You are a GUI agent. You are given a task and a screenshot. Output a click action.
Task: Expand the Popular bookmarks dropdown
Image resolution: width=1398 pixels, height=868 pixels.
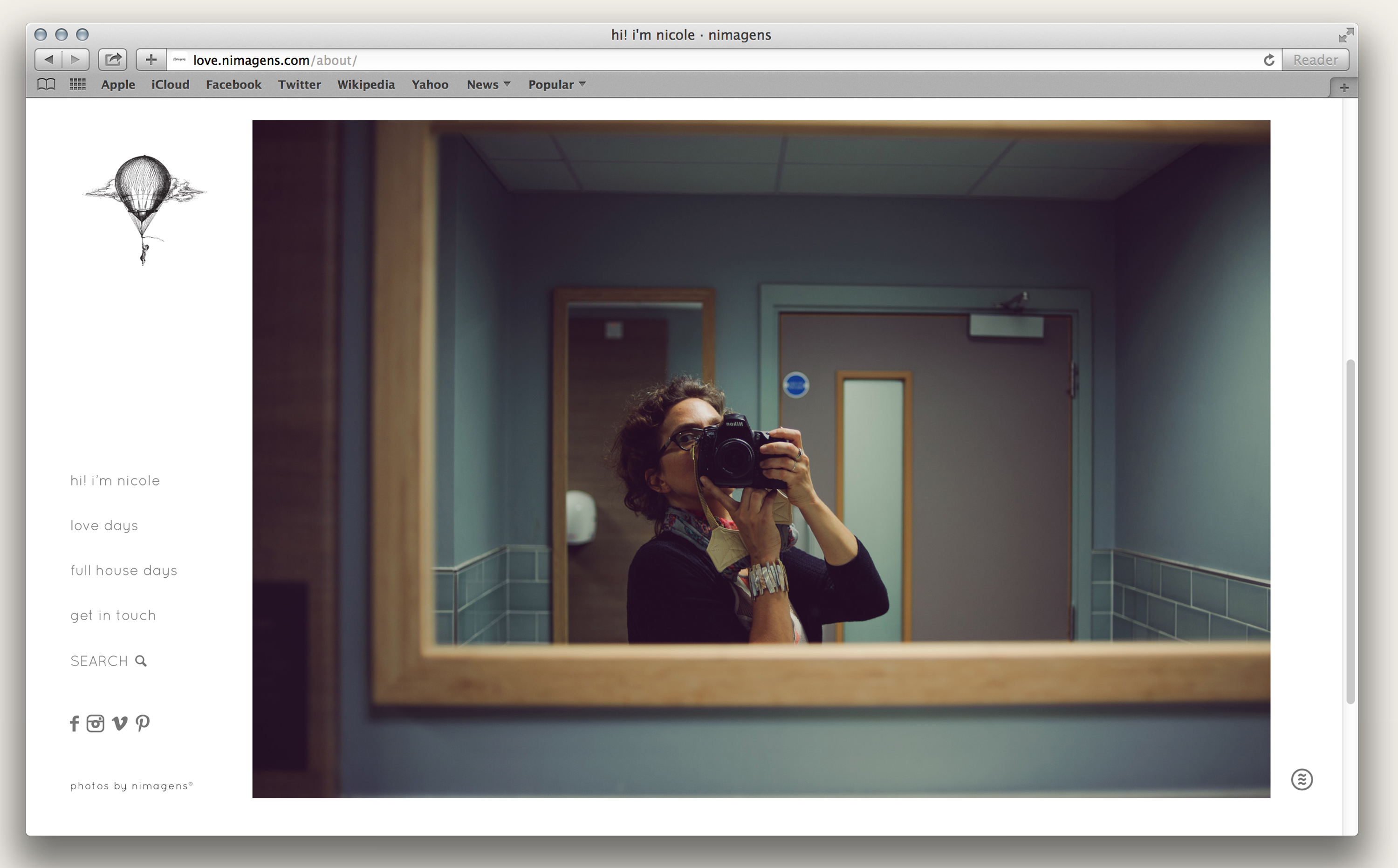pyautogui.click(x=557, y=84)
